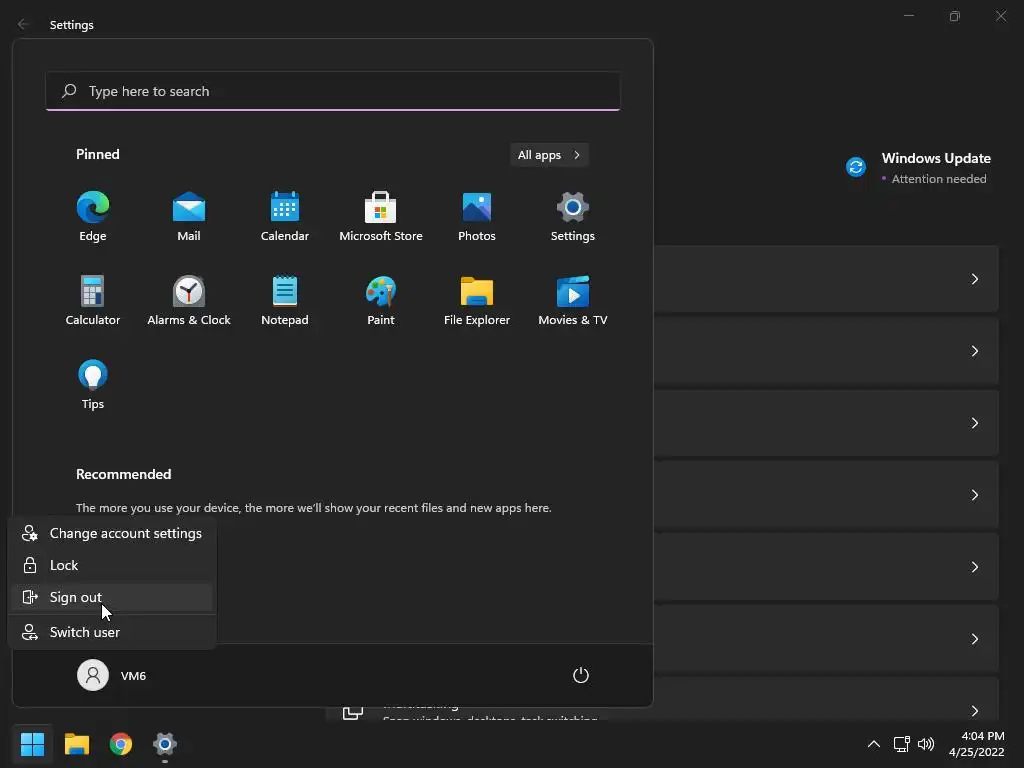Open Notepad from pinned apps
Image resolution: width=1024 pixels, height=768 pixels.
point(285,300)
